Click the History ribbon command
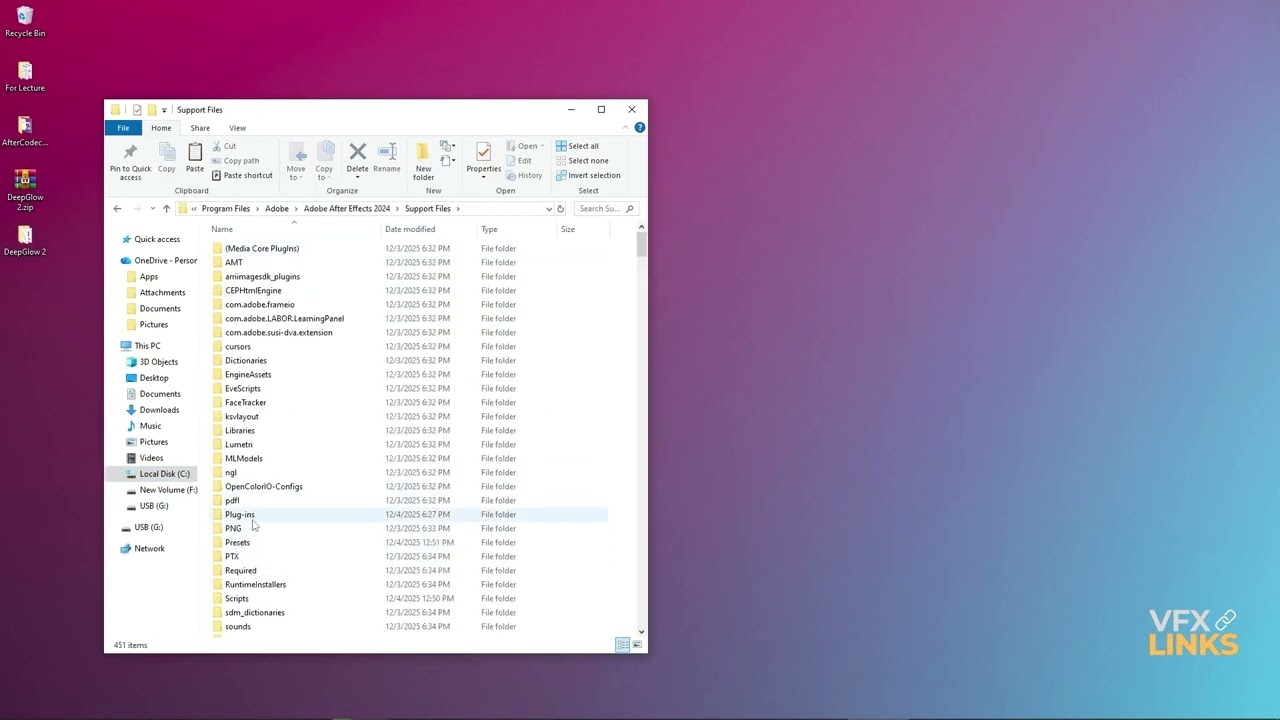Screen dimensions: 1280x720 pyautogui.click(x=524, y=175)
